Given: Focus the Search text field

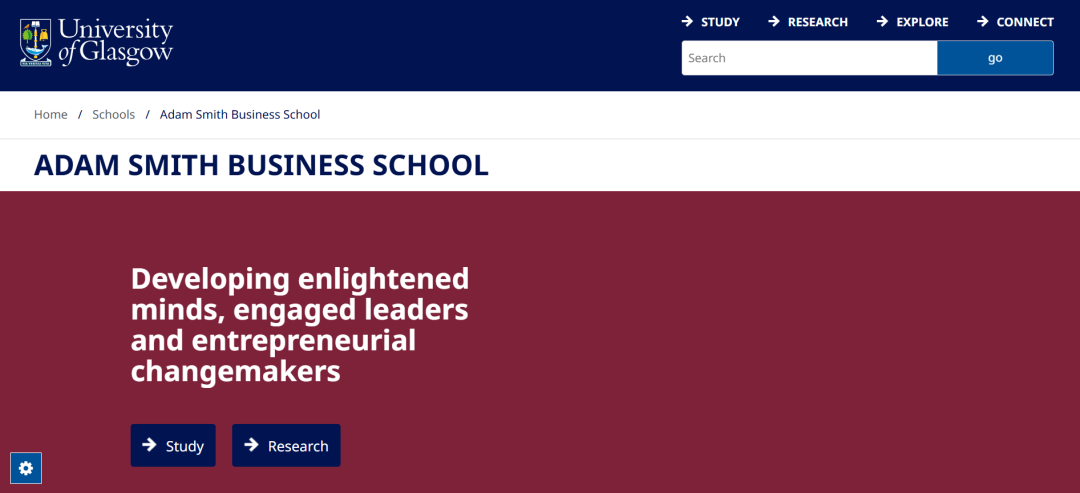Looking at the screenshot, I should [808, 58].
